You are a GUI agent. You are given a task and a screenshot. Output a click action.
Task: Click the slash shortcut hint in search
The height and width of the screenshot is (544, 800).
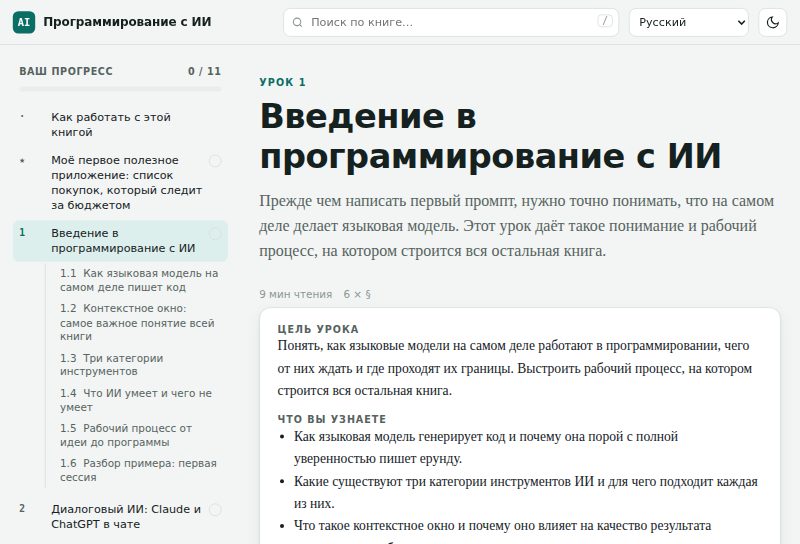pos(605,21)
